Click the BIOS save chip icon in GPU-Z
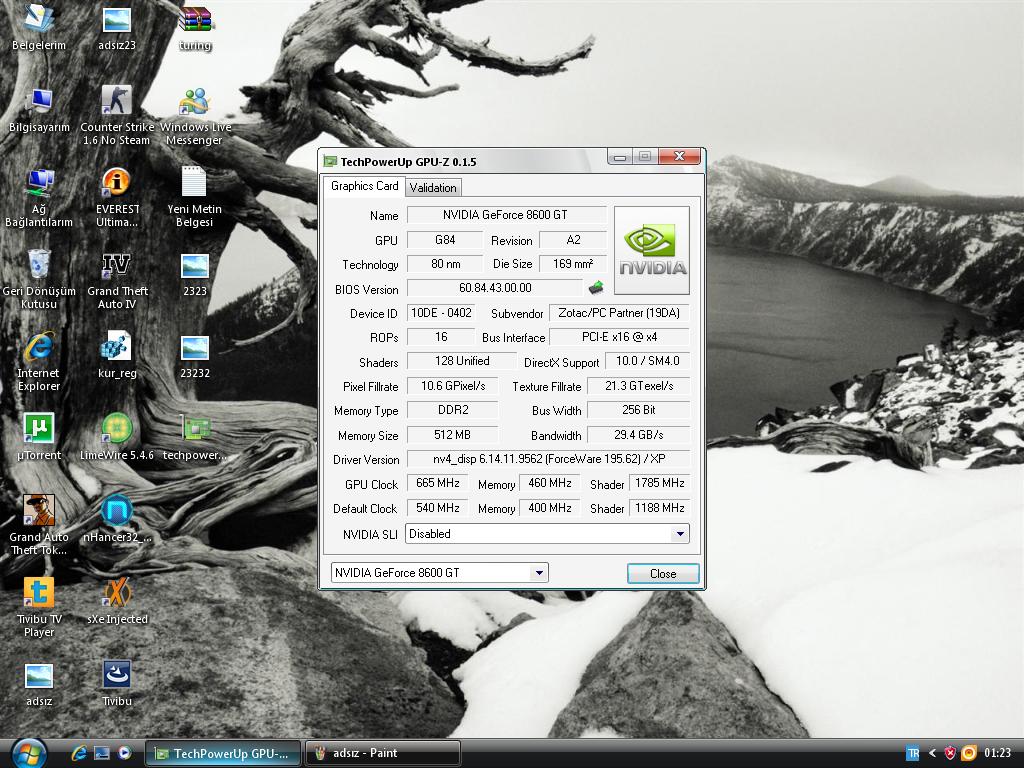Image resolution: width=1024 pixels, height=768 pixels. (596, 287)
